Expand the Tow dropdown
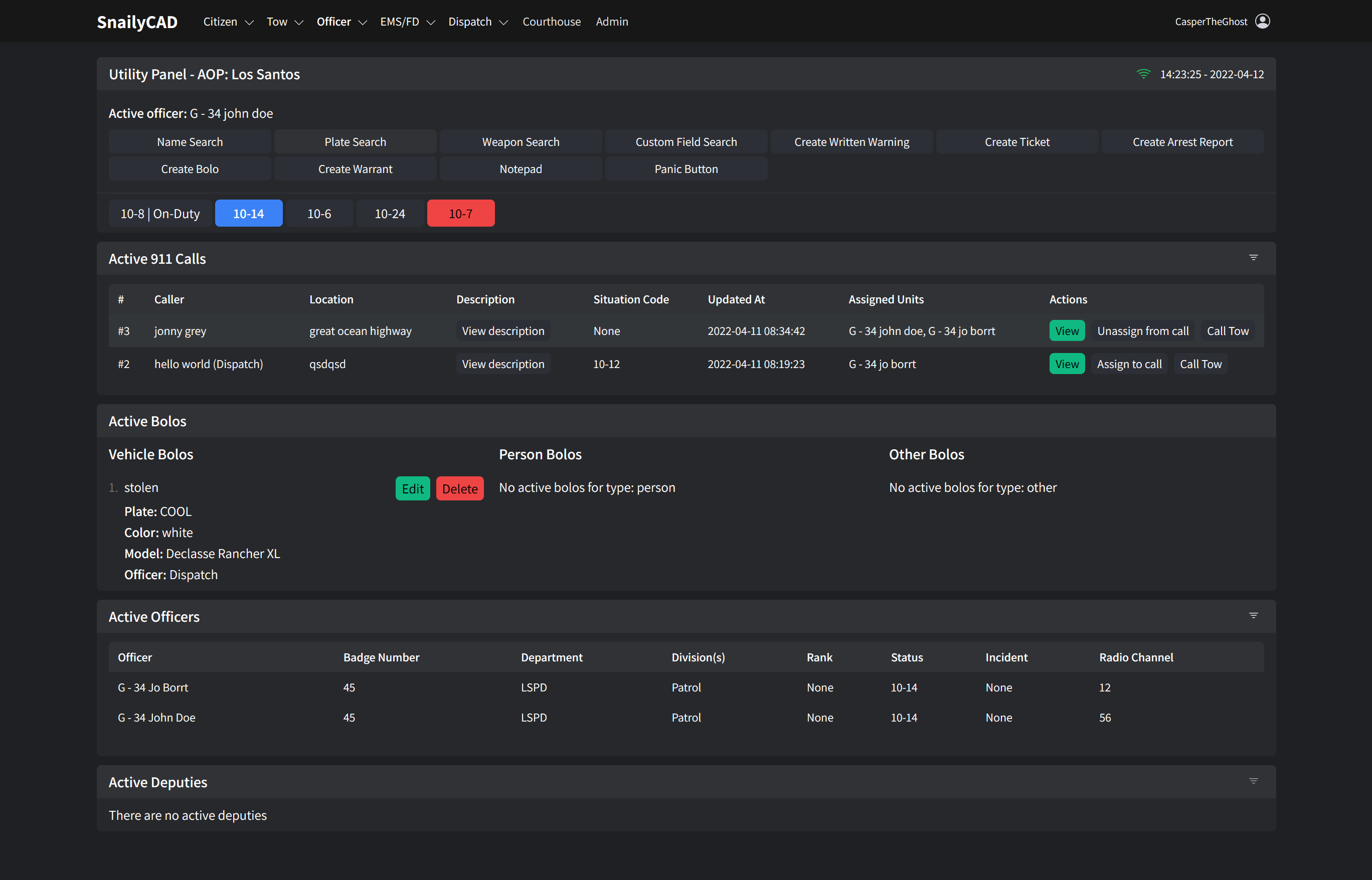The width and height of the screenshot is (1372, 880). (278, 22)
